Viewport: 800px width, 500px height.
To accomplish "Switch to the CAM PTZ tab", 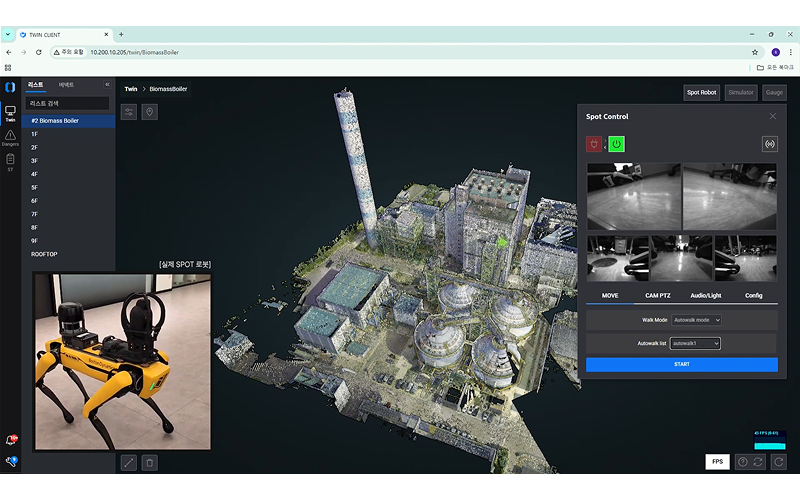I will click(x=657, y=296).
